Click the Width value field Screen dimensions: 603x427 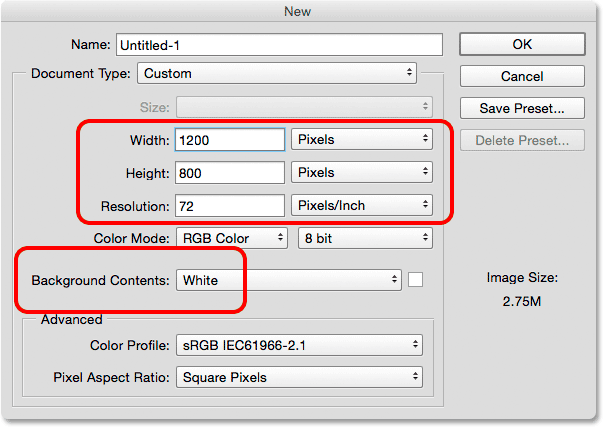(x=229, y=140)
